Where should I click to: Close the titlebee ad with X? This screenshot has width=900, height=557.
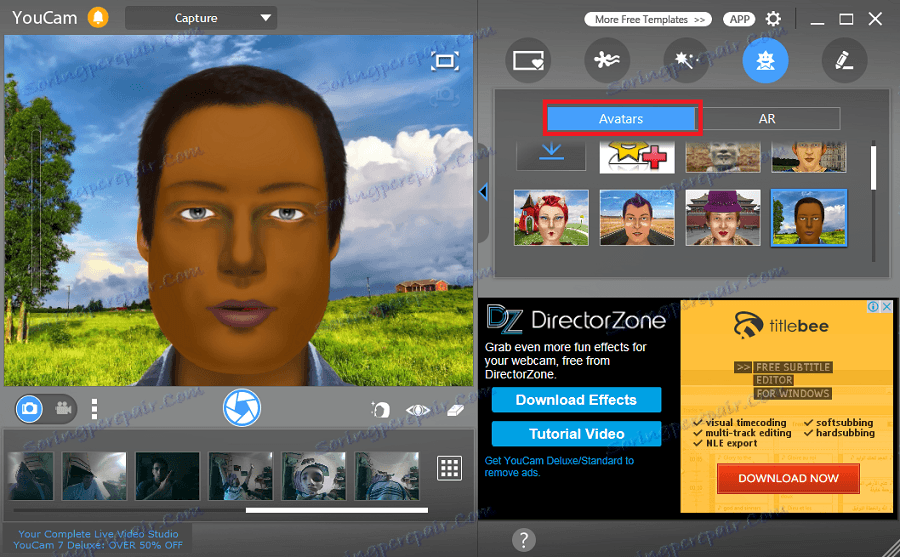[887, 307]
